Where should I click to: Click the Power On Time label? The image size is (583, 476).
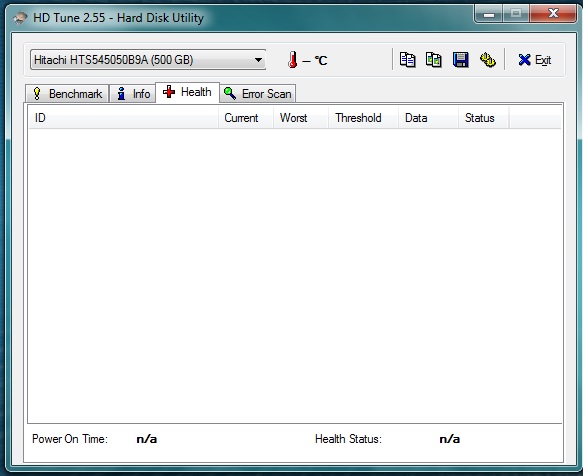pyautogui.click(x=70, y=439)
